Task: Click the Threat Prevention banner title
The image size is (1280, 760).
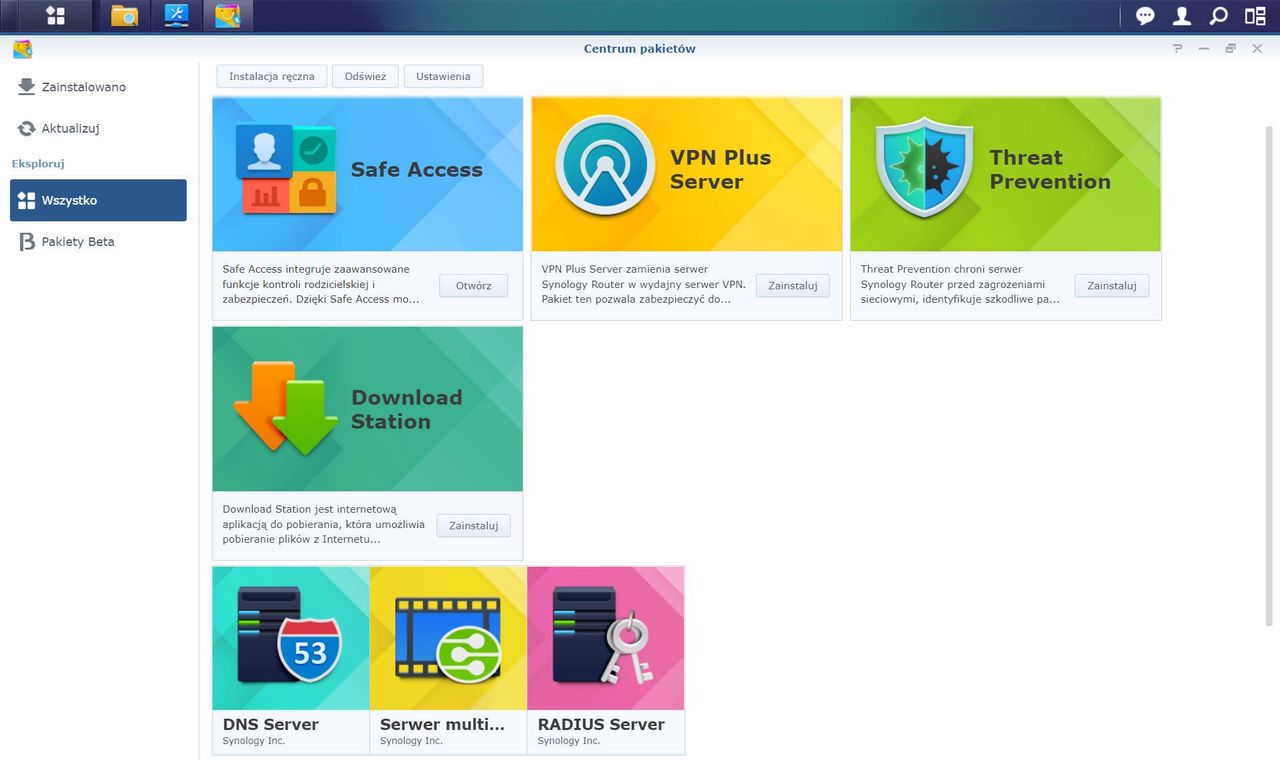Action: coord(1050,170)
